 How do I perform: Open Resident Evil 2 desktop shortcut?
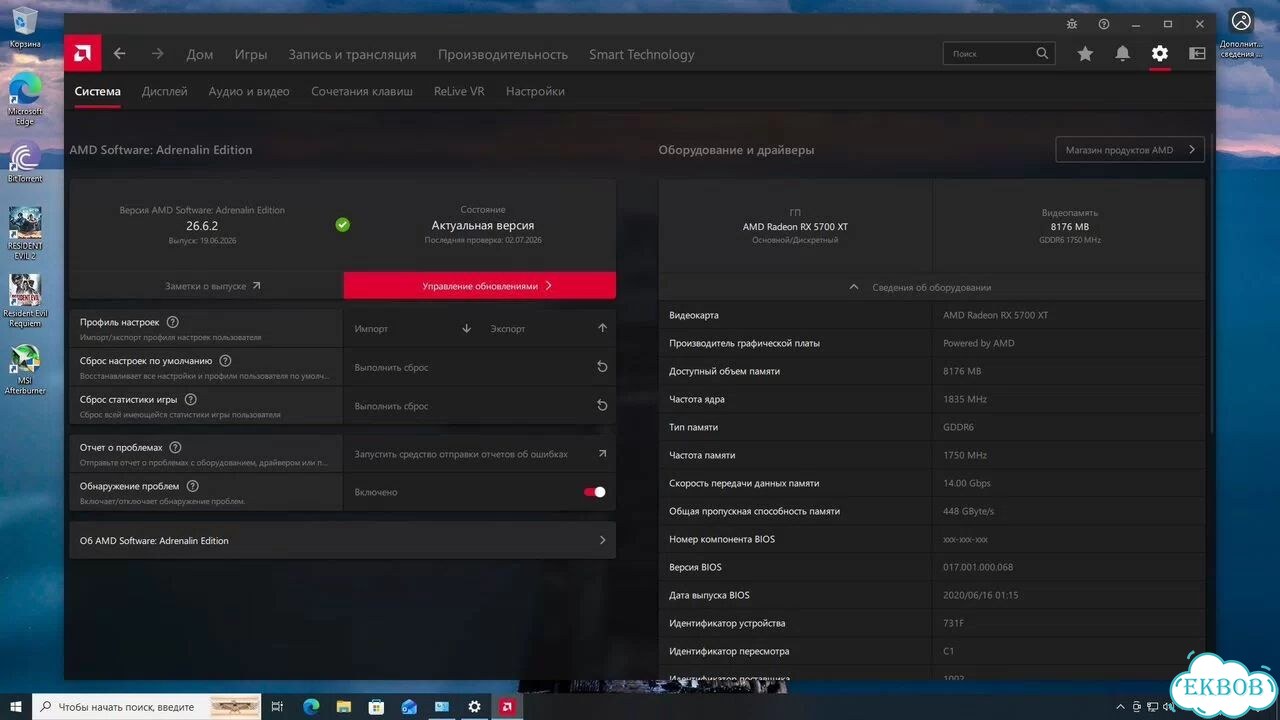click(x=25, y=233)
